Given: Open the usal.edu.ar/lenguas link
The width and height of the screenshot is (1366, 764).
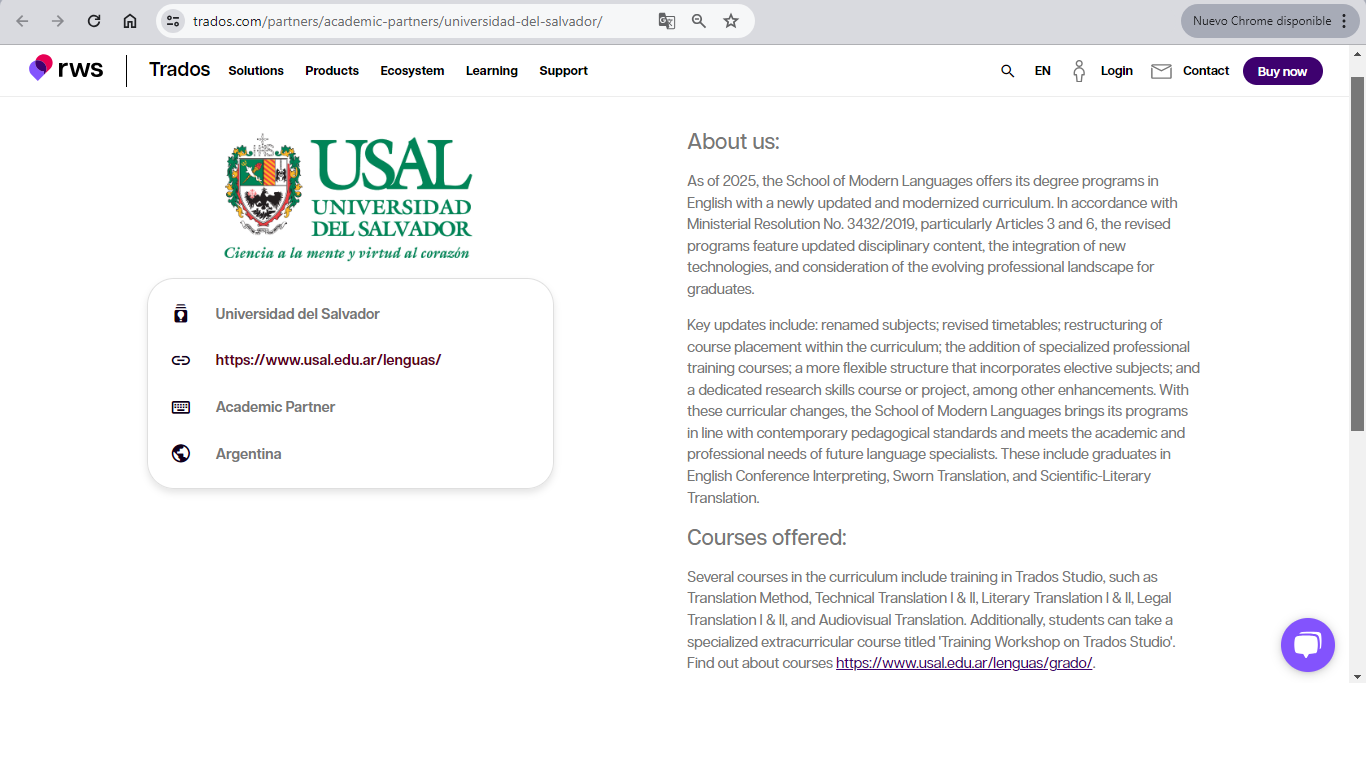Looking at the screenshot, I should [x=328, y=360].
